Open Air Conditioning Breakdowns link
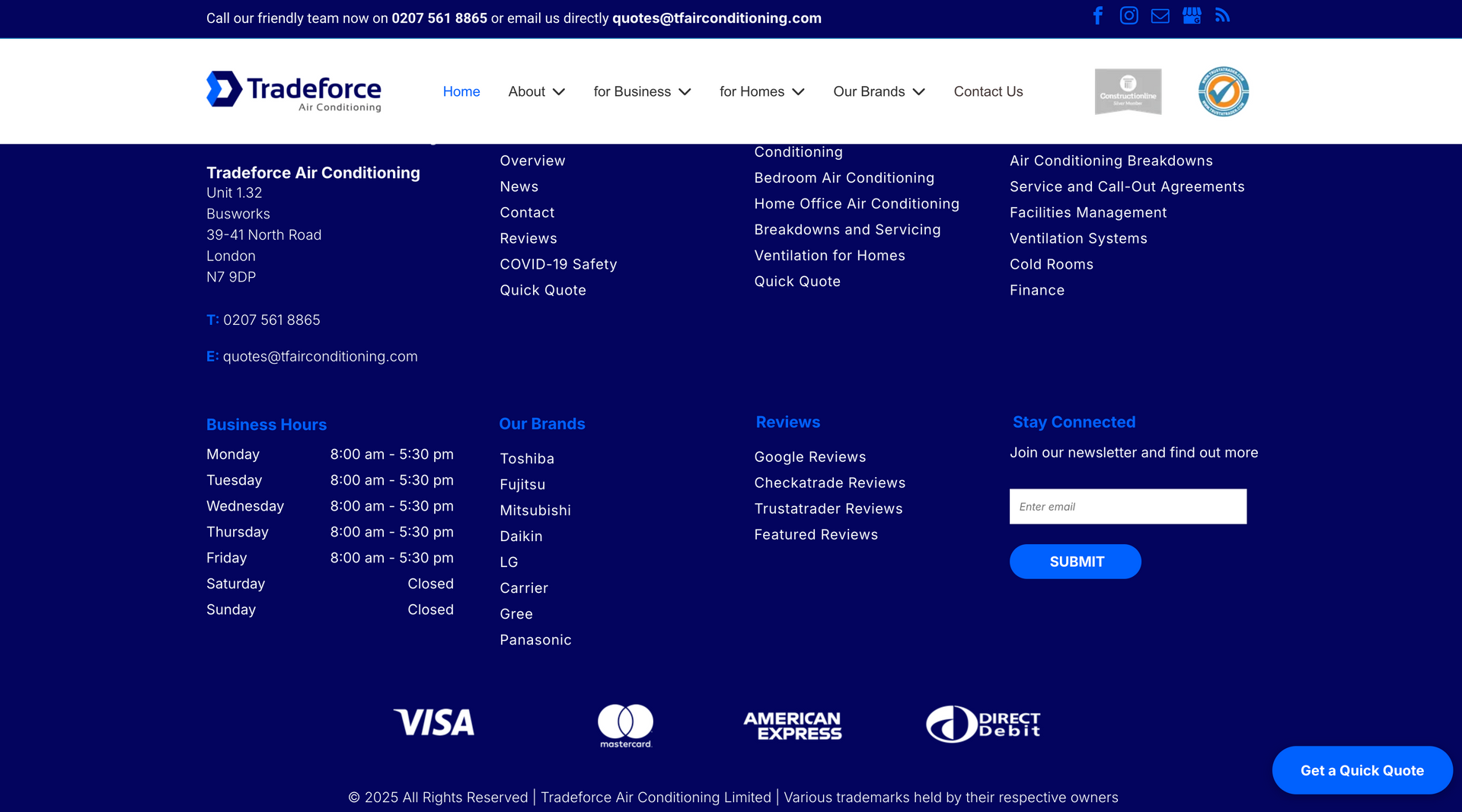The width and height of the screenshot is (1462, 812). [1111, 161]
